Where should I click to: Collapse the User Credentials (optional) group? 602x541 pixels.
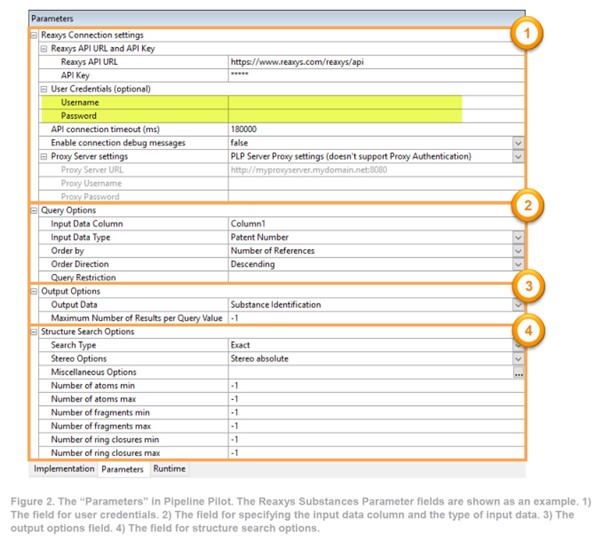pyautogui.click(x=43, y=89)
